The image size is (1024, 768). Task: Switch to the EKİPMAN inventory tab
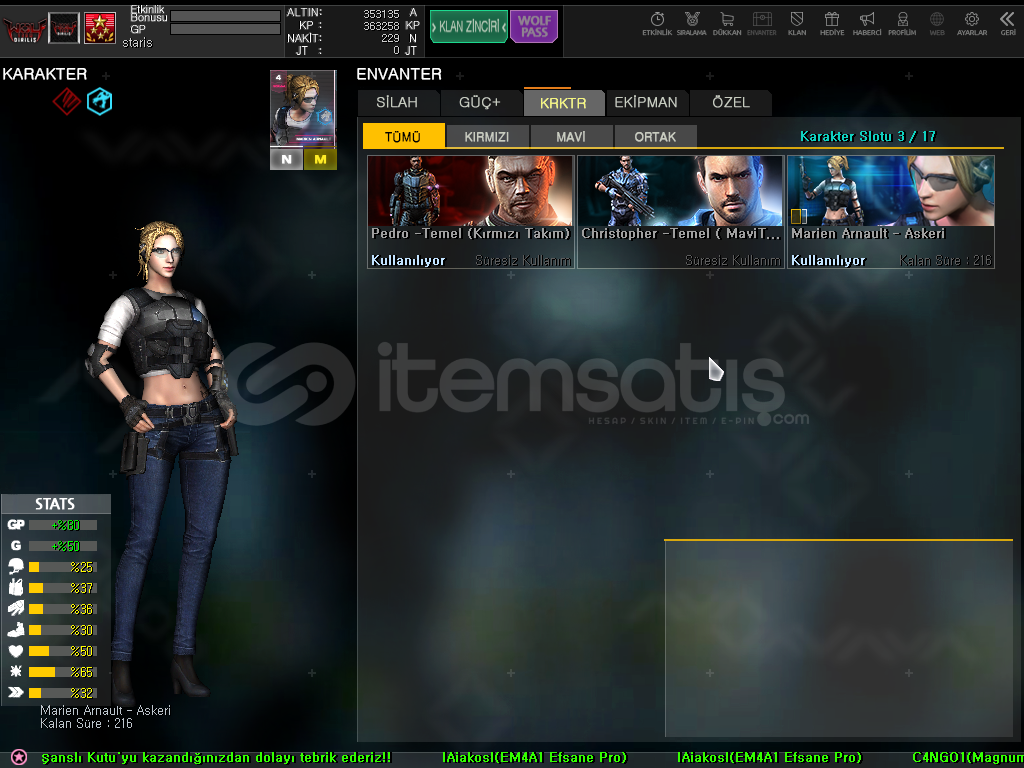click(646, 103)
